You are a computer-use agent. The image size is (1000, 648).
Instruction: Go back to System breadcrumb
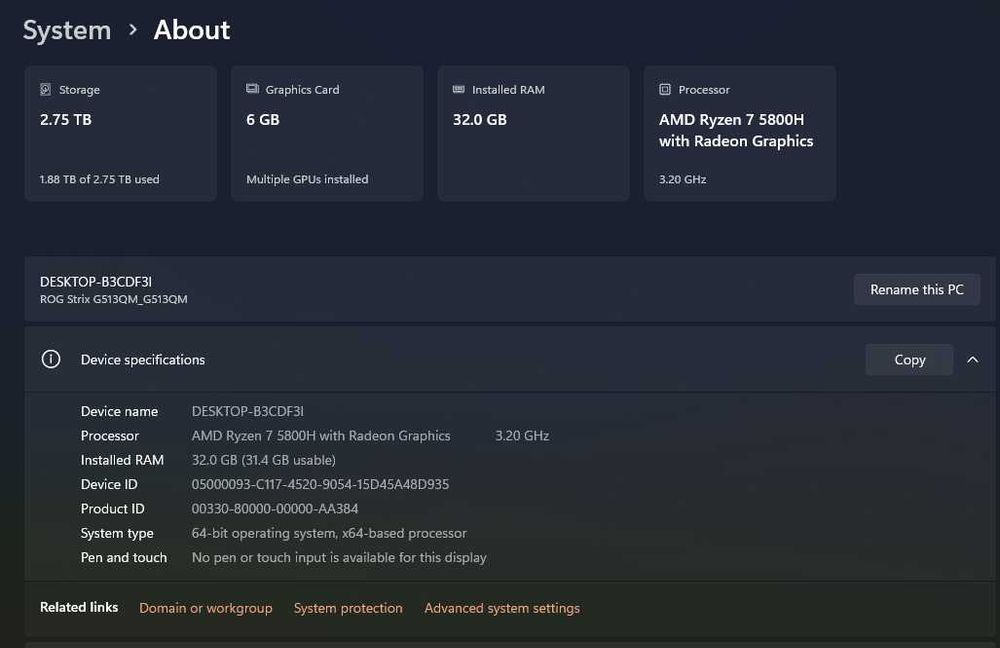pyautogui.click(x=67, y=30)
